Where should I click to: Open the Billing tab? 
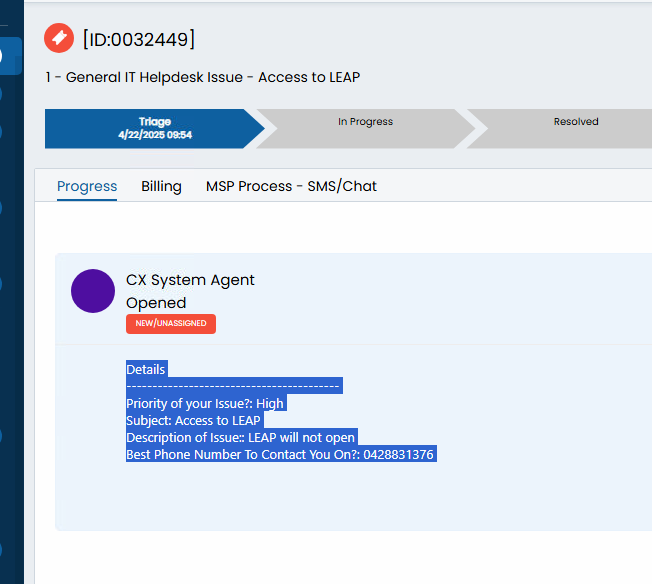(x=161, y=186)
